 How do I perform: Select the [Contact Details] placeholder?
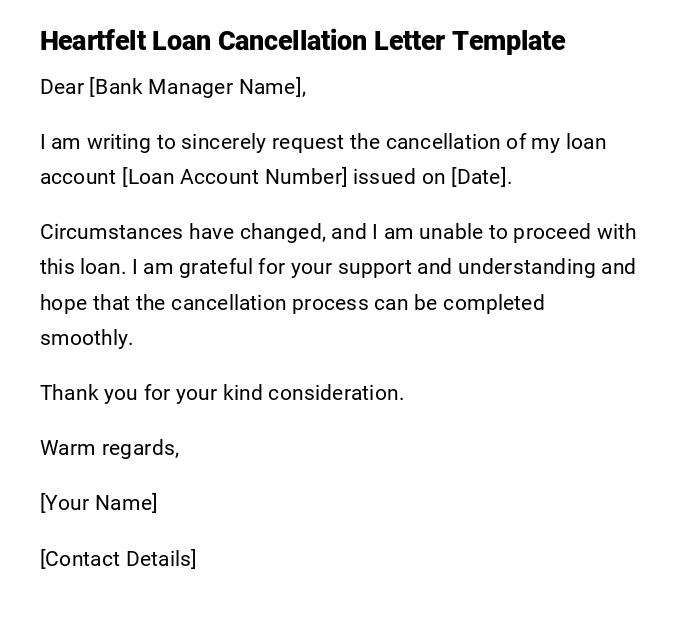click(x=118, y=559)
